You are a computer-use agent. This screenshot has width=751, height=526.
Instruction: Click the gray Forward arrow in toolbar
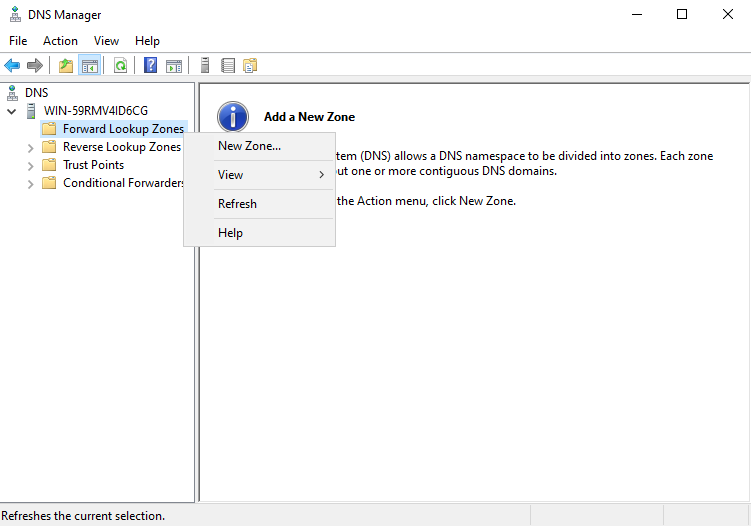tap(34, 65)
